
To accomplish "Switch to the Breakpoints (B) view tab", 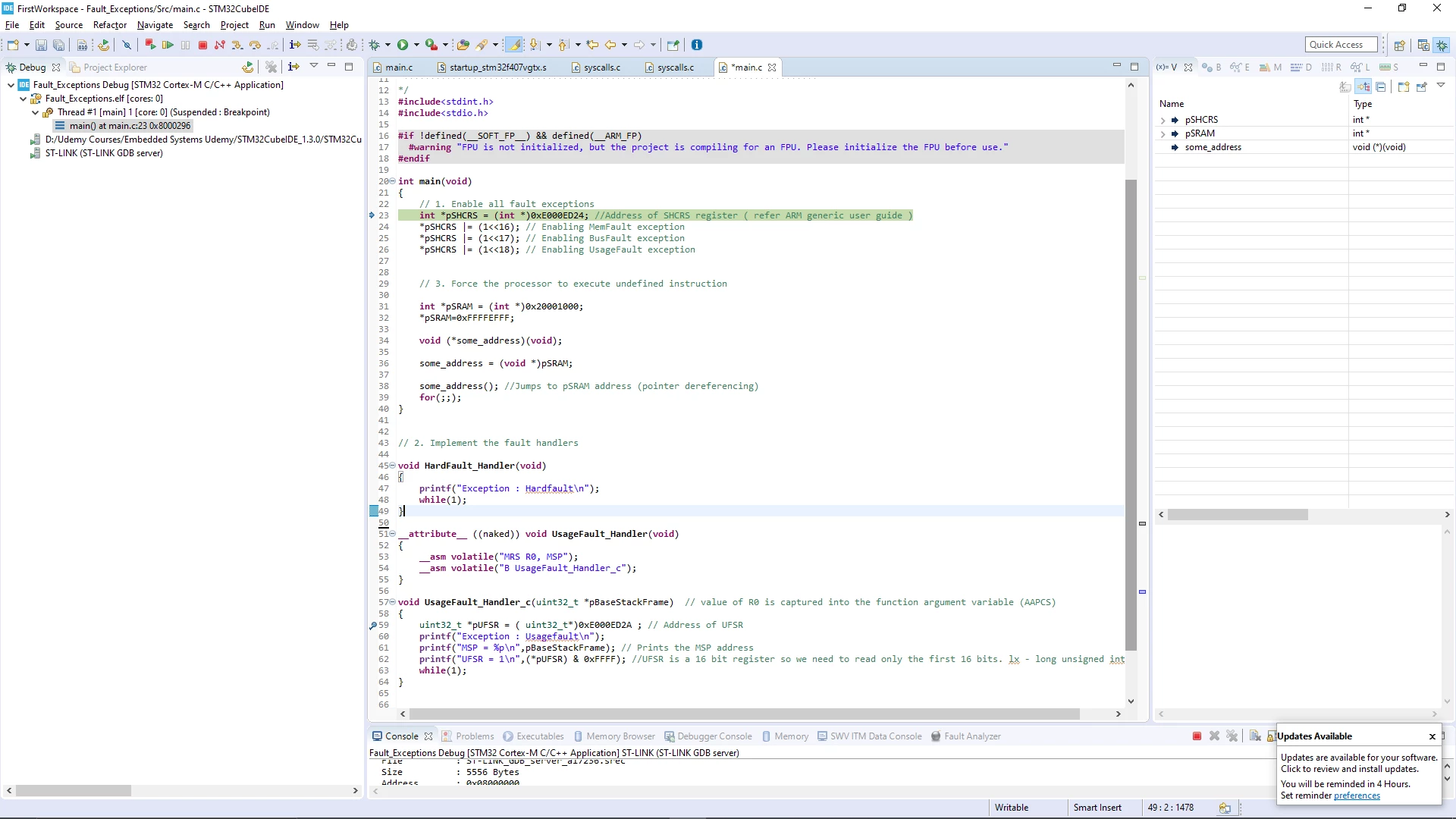I will [x=1212, y=67].
